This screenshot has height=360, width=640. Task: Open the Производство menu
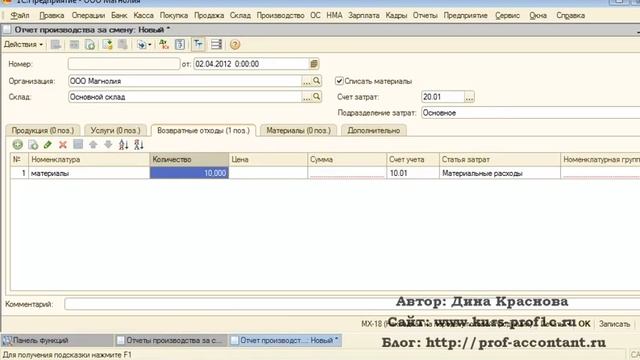280,16
